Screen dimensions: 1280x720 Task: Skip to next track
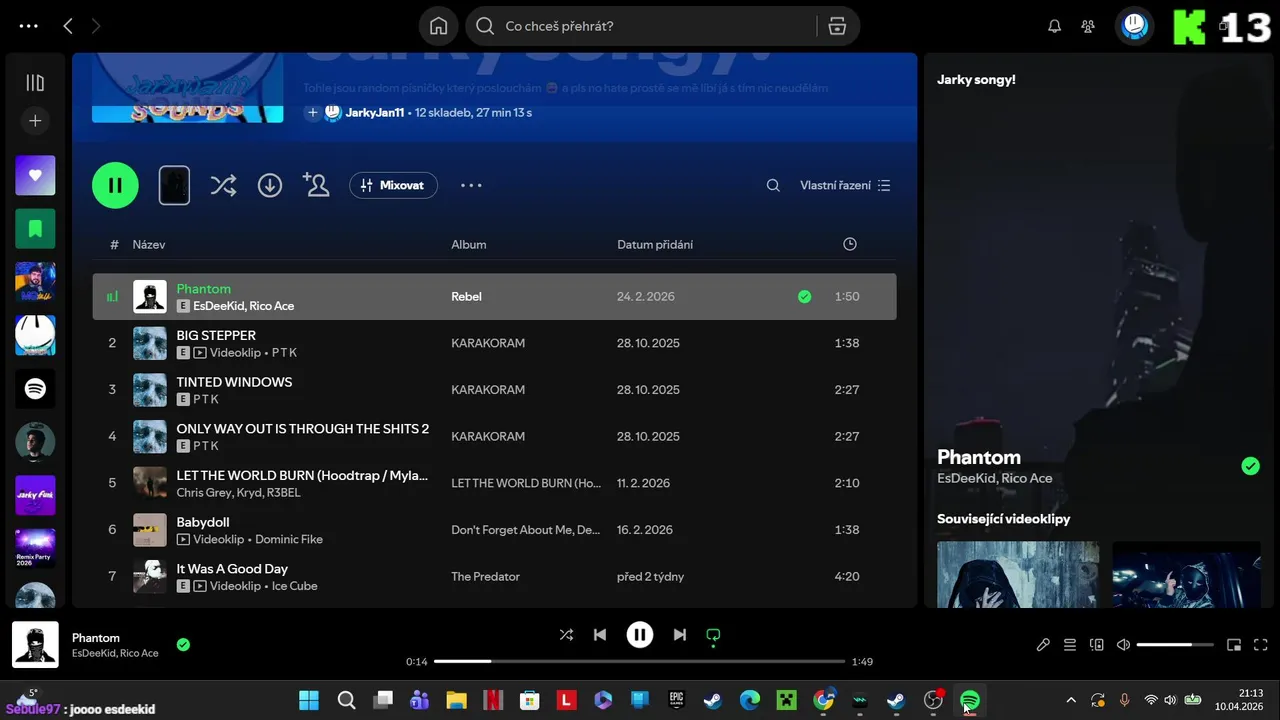(680, 634)
